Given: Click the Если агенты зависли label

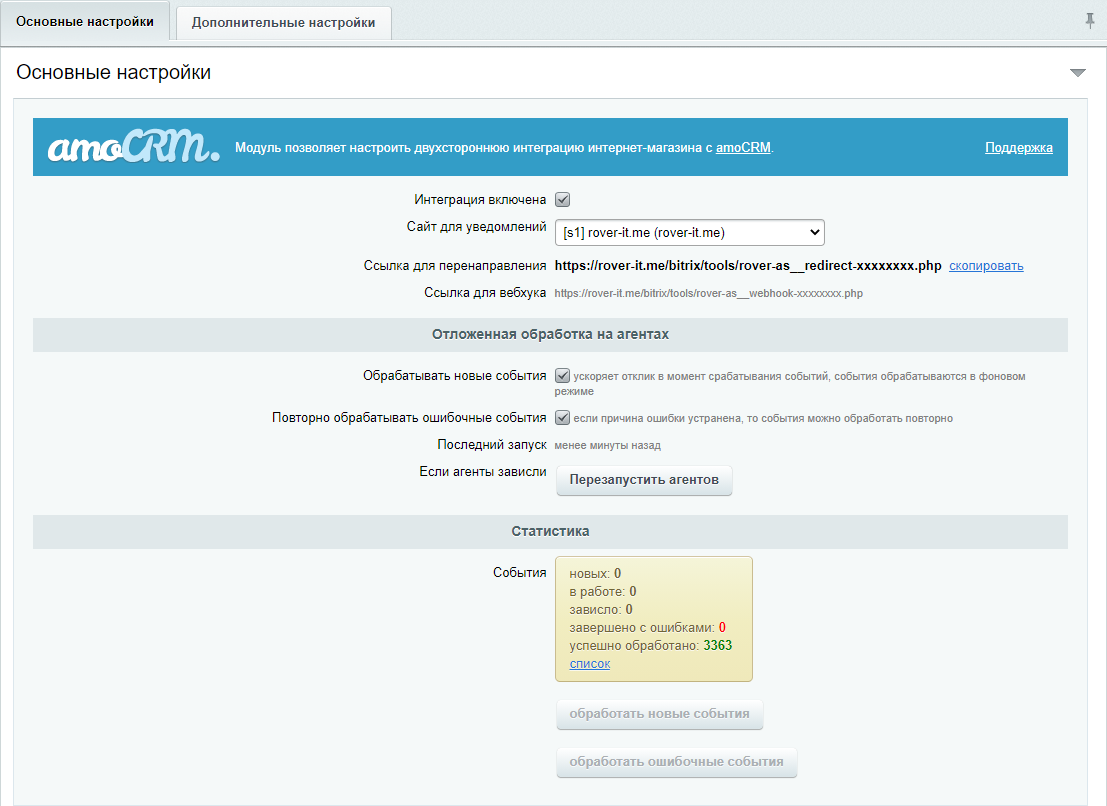Looking at the screenshot, I should coord(483,471).
